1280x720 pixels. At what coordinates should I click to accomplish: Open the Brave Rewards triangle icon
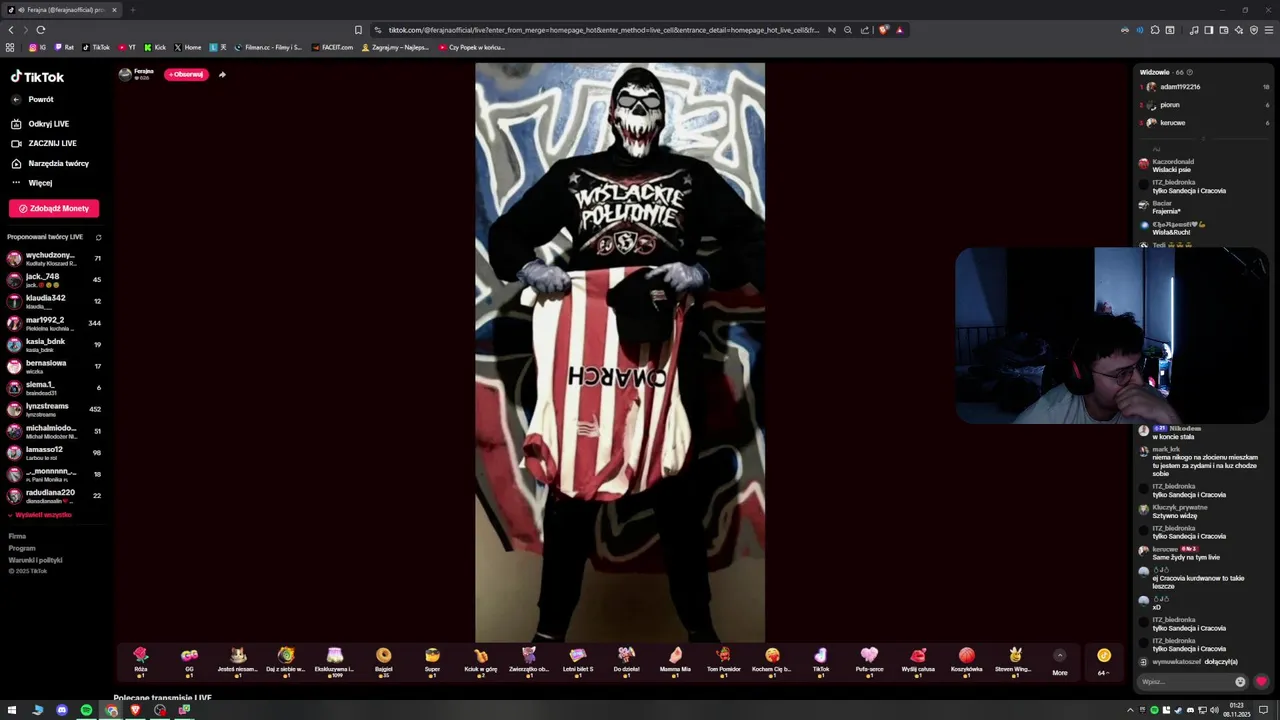point(899,30)
